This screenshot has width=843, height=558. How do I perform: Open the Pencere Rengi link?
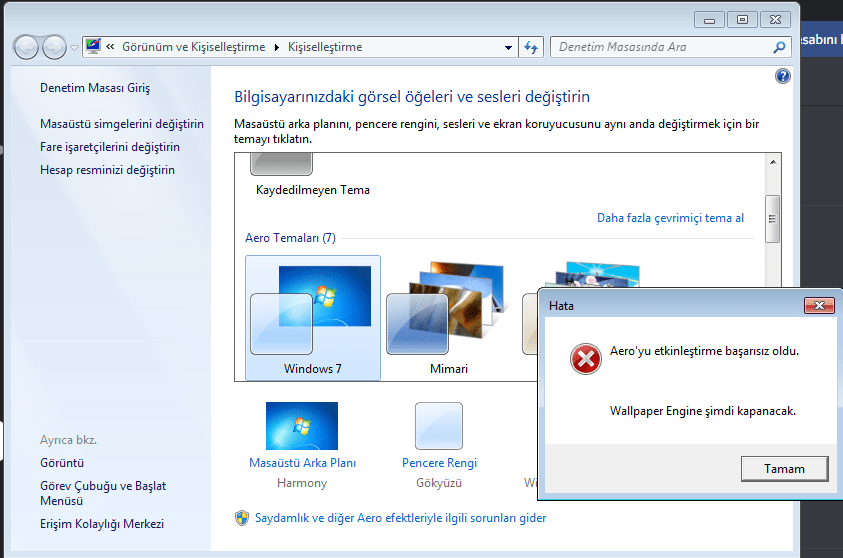439,463
